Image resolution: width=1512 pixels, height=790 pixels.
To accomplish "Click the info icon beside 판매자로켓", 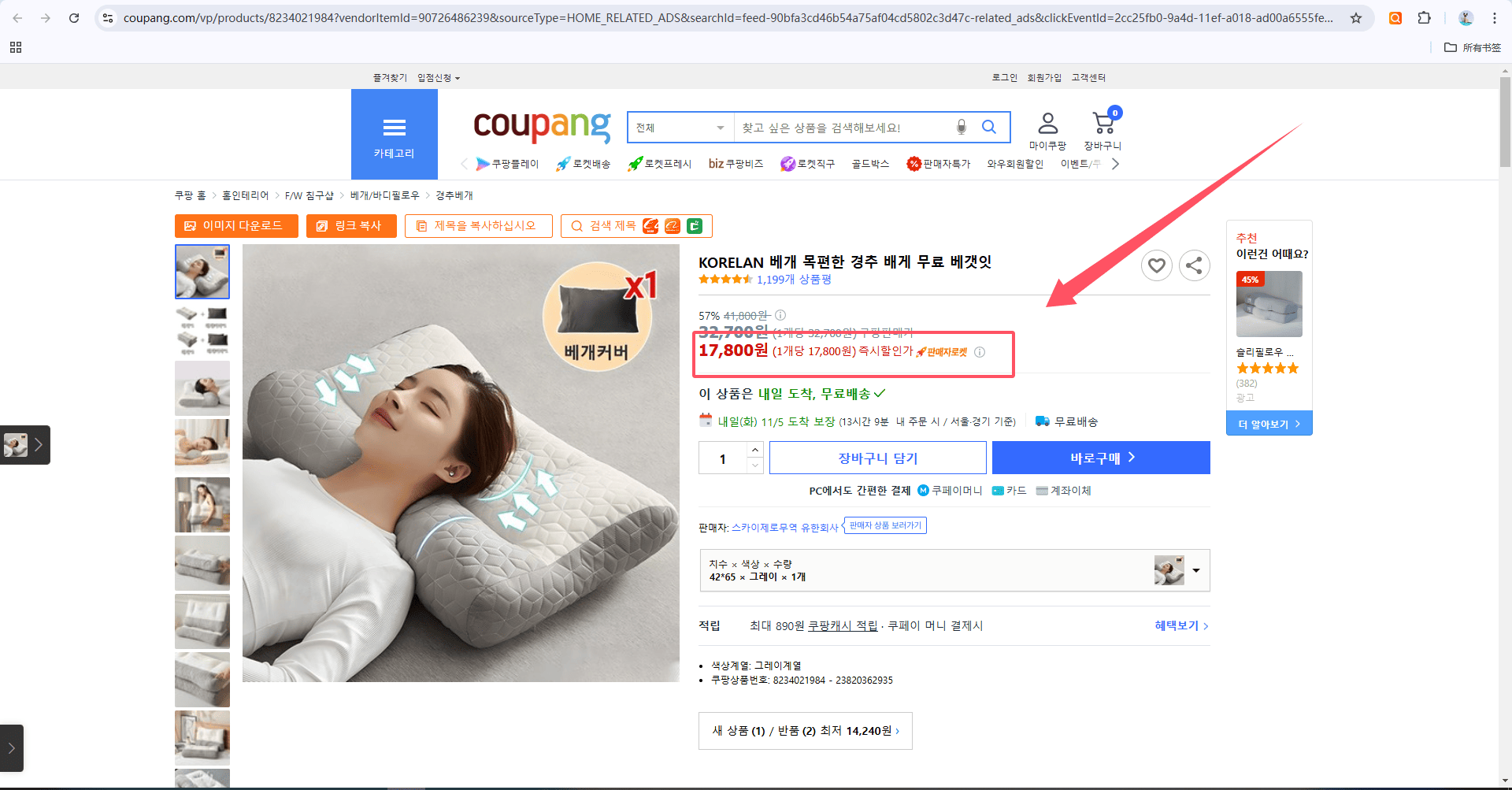I will [x=980, y=352].
